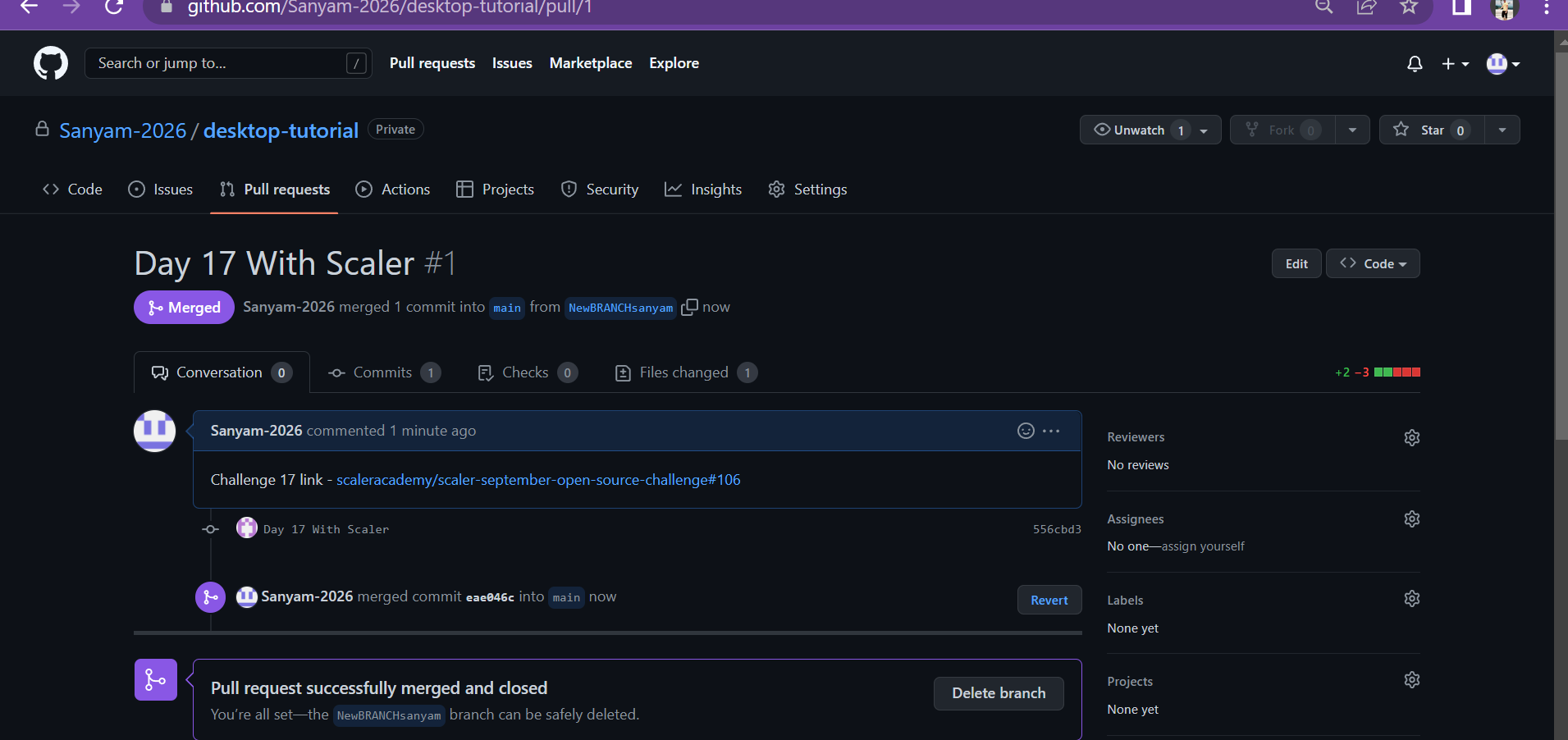Image resolution: width=1568 pixels, height=740 pixels.
Task: Switch to the Files changed tab
Action: click(683, 372)
